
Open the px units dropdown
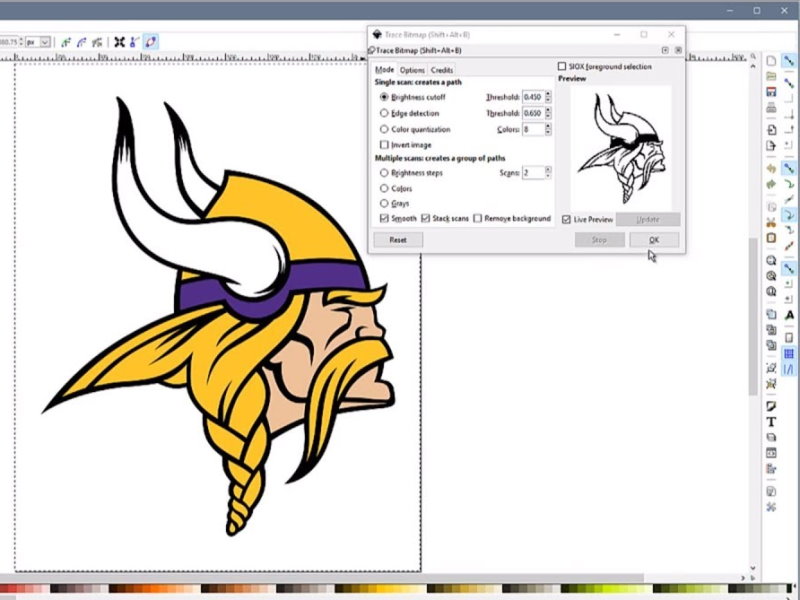point(38,42)
